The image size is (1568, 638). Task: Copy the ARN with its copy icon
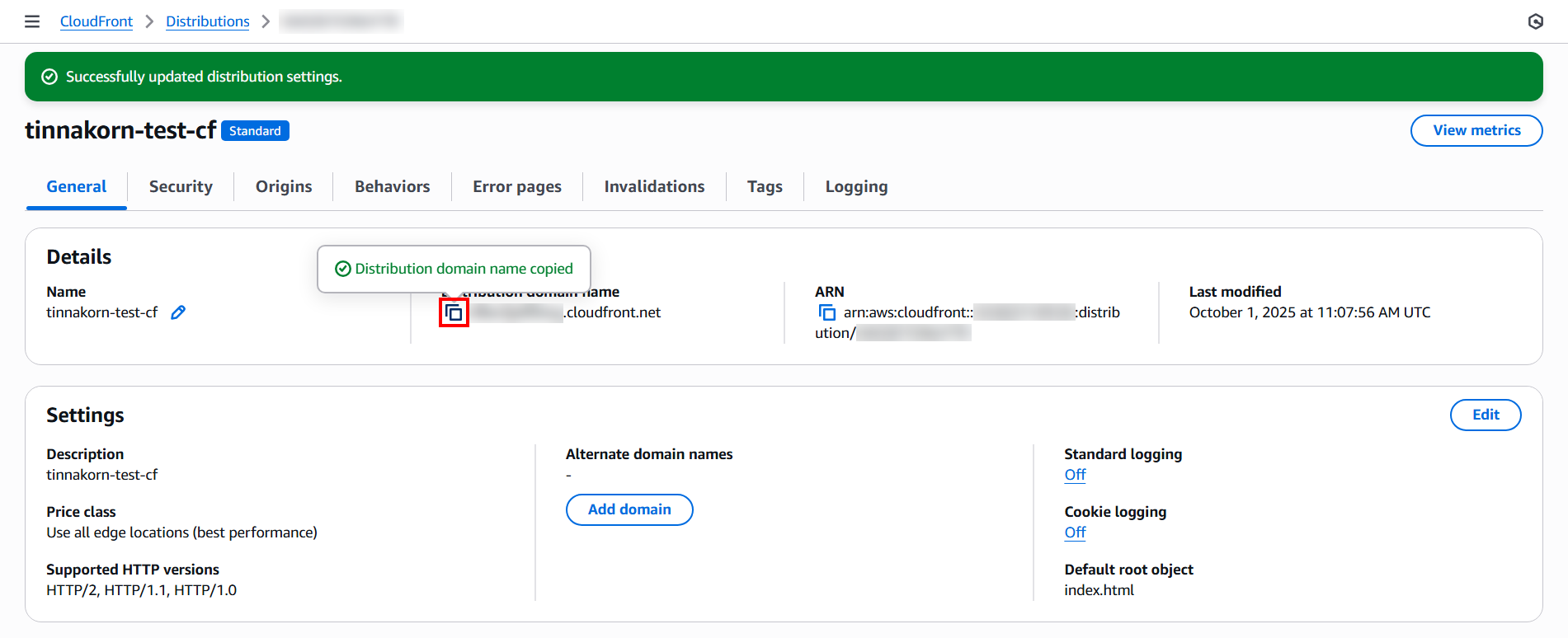click(x=826, y=312)
